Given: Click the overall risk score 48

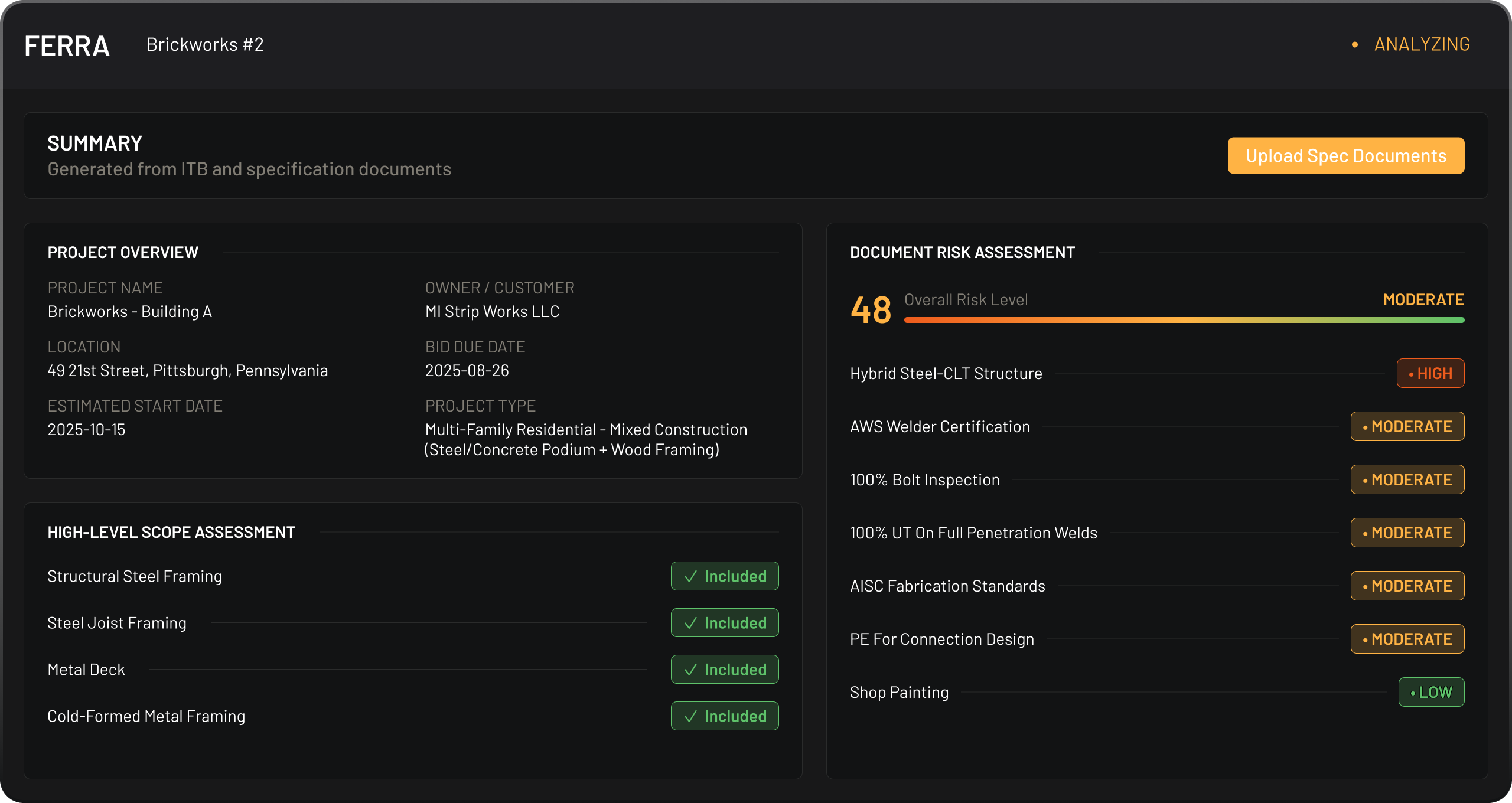Looking at the screenshot, I should (871, 310).
